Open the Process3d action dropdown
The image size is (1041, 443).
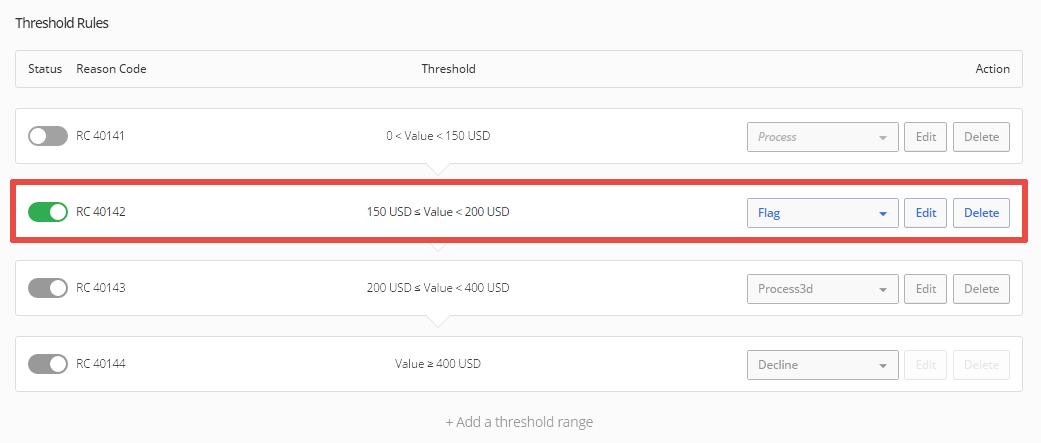[x=823, y=289]
